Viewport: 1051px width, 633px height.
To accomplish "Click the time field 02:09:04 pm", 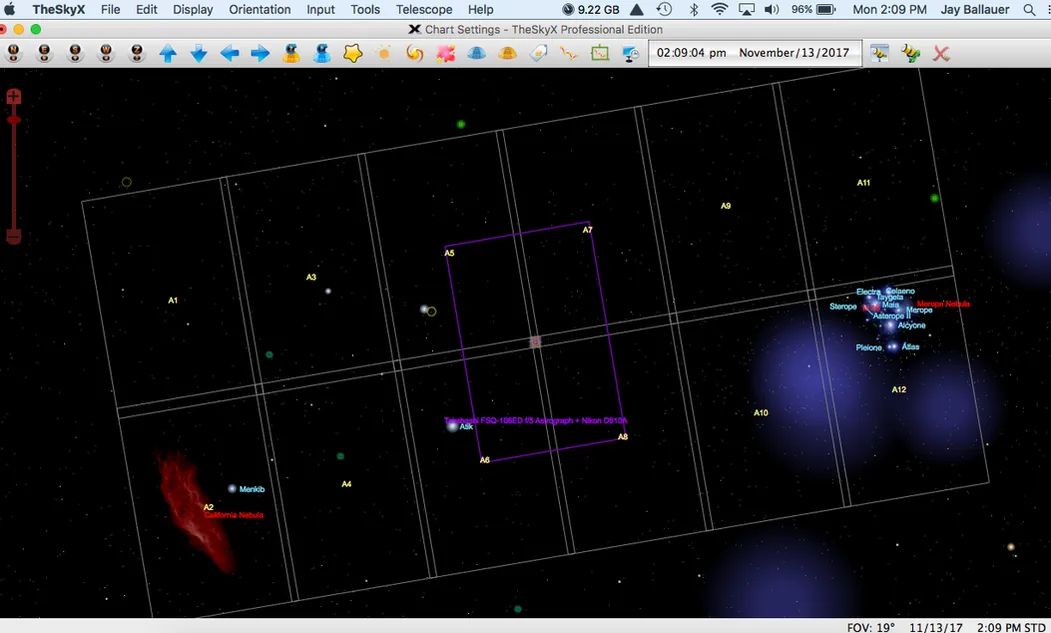I will tap(691, 53).
